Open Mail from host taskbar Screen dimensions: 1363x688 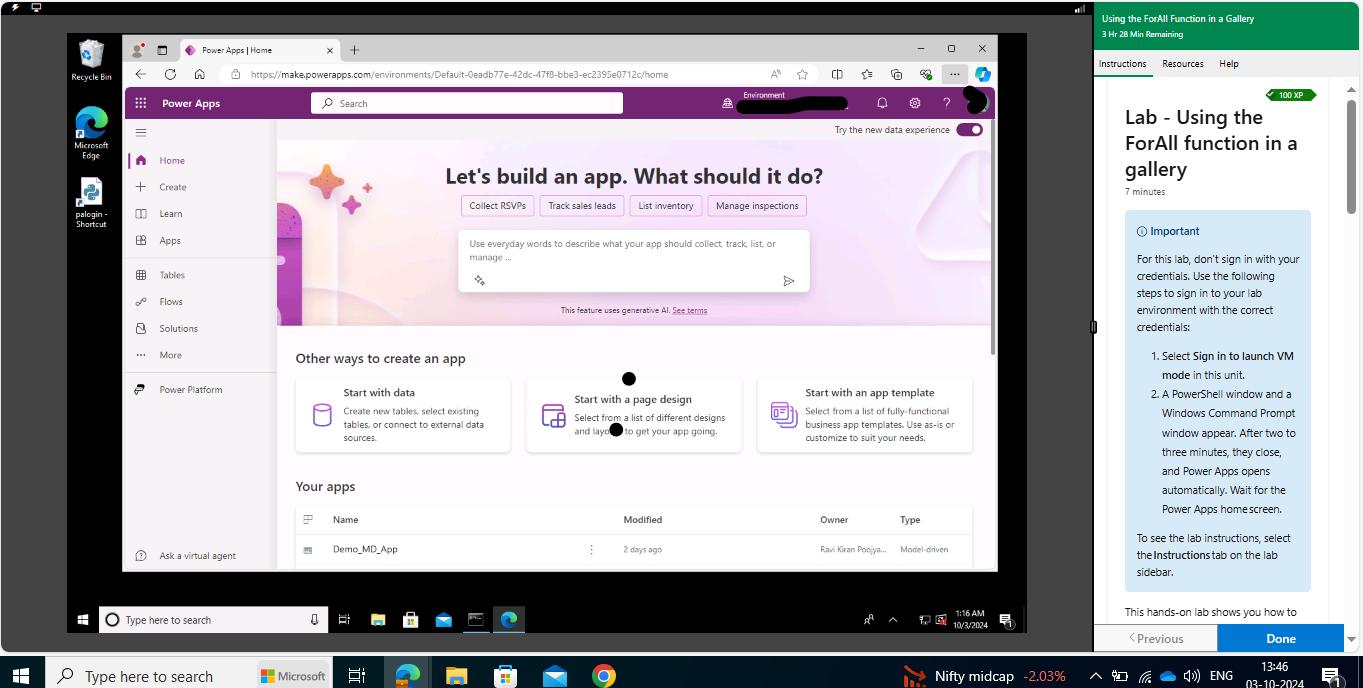pyautogui.click(x=555, y=676)
